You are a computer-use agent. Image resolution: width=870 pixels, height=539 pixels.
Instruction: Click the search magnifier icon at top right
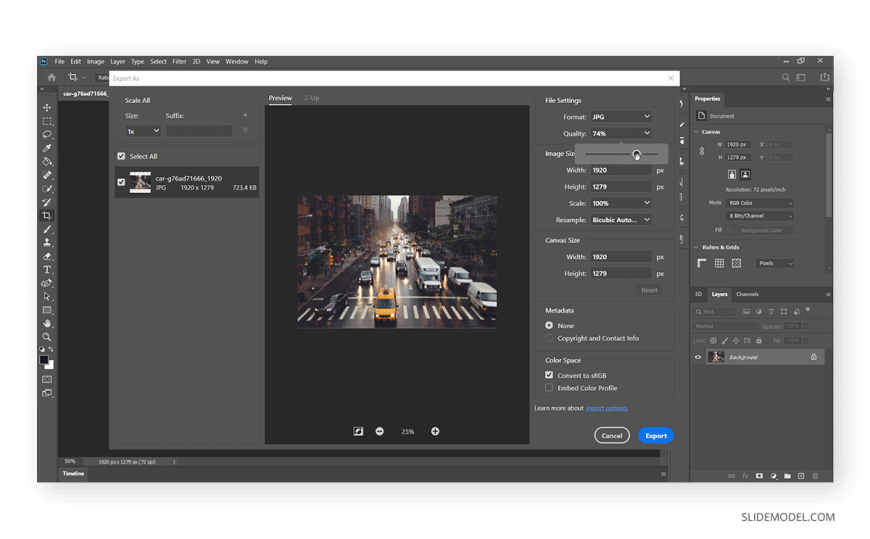[x=786, y=78]
